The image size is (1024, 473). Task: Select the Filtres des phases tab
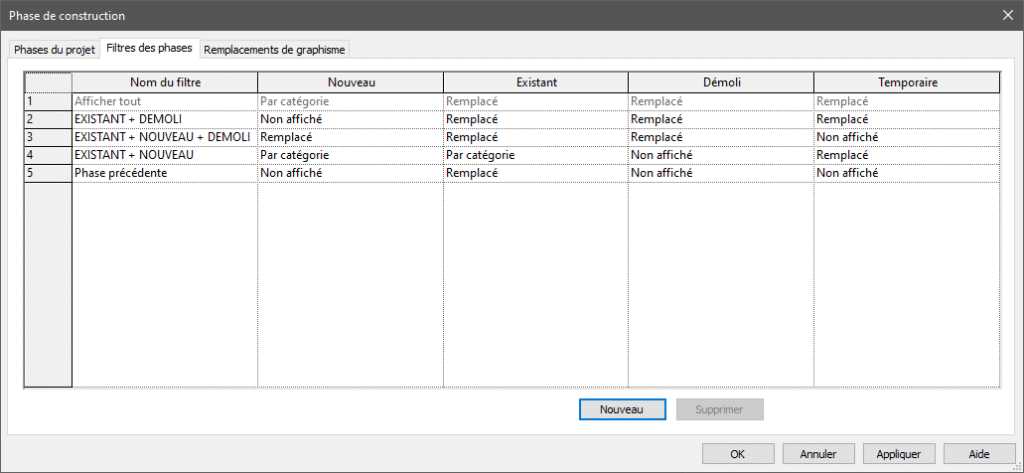(148, 48)
